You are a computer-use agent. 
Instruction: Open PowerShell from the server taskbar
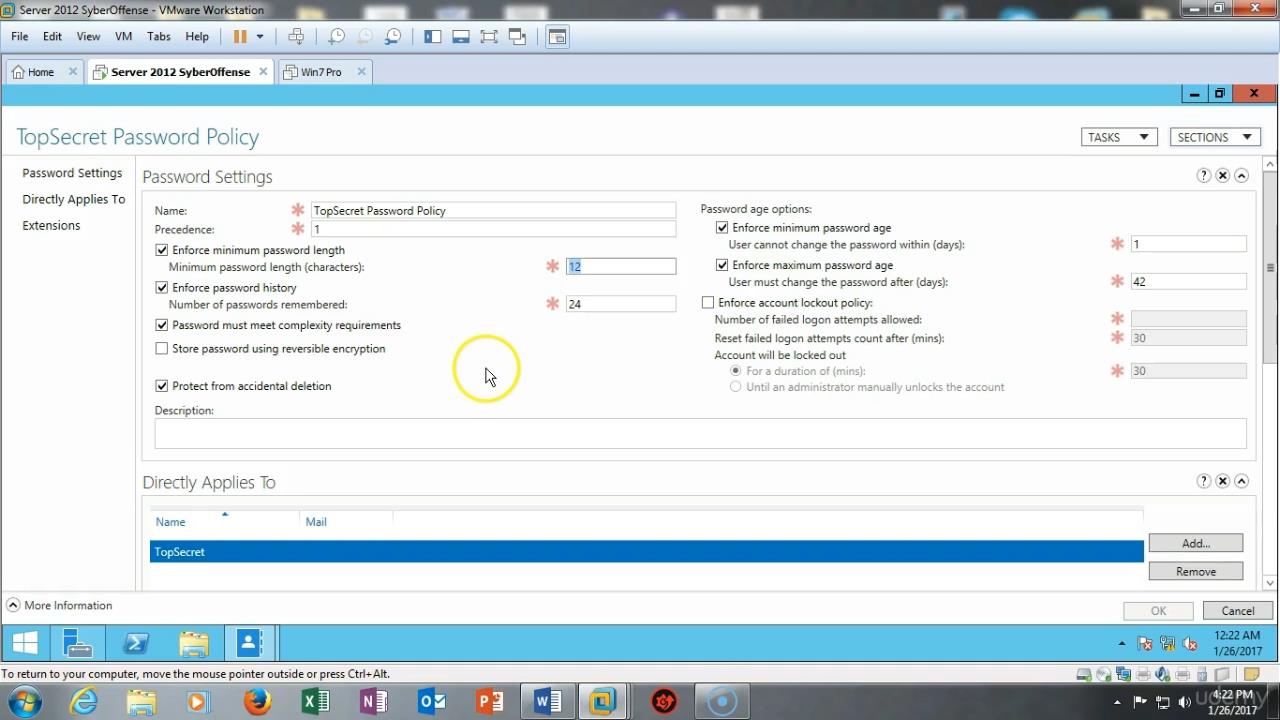pos(136,644)
